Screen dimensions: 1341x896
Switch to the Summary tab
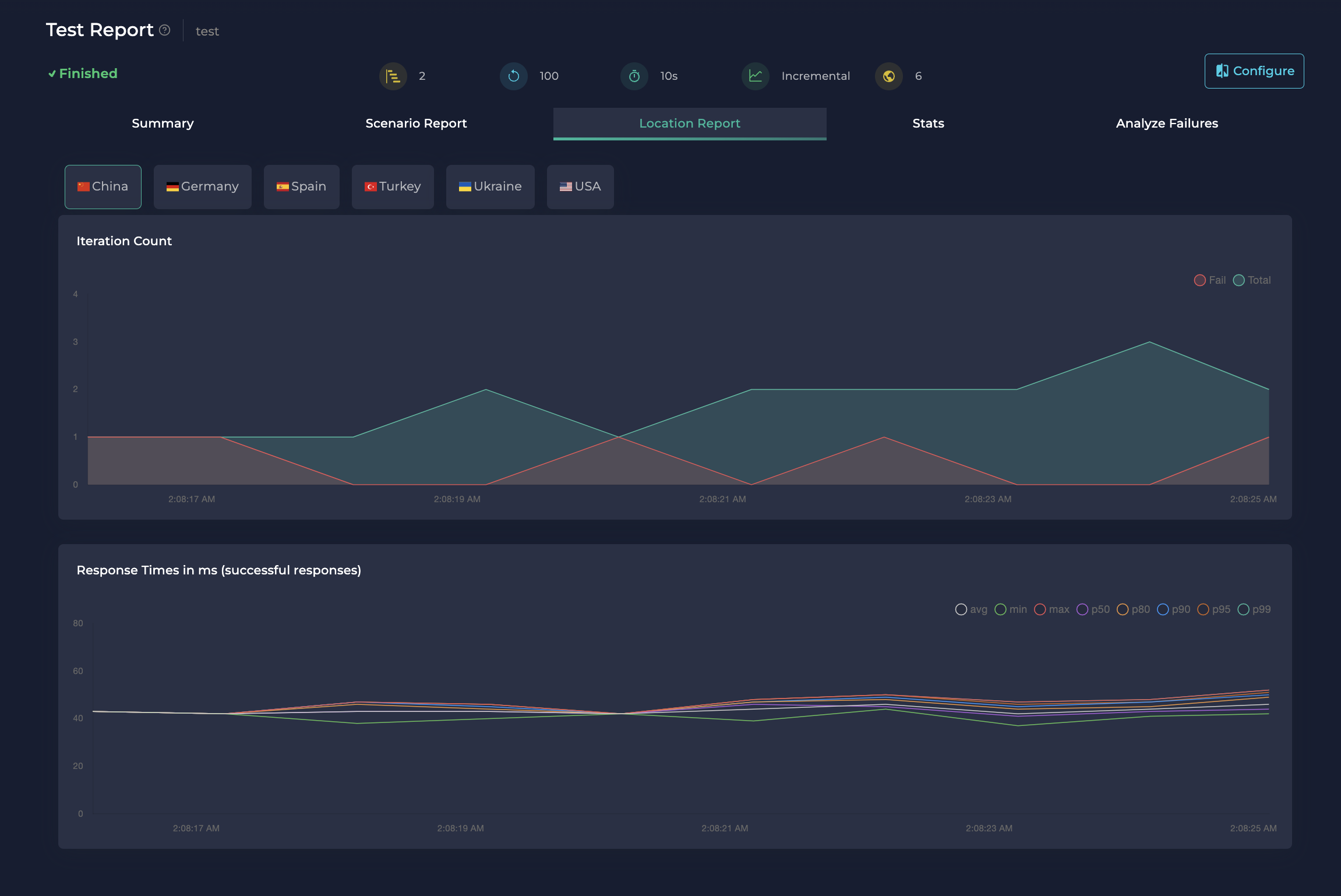(x=163, y=124)
